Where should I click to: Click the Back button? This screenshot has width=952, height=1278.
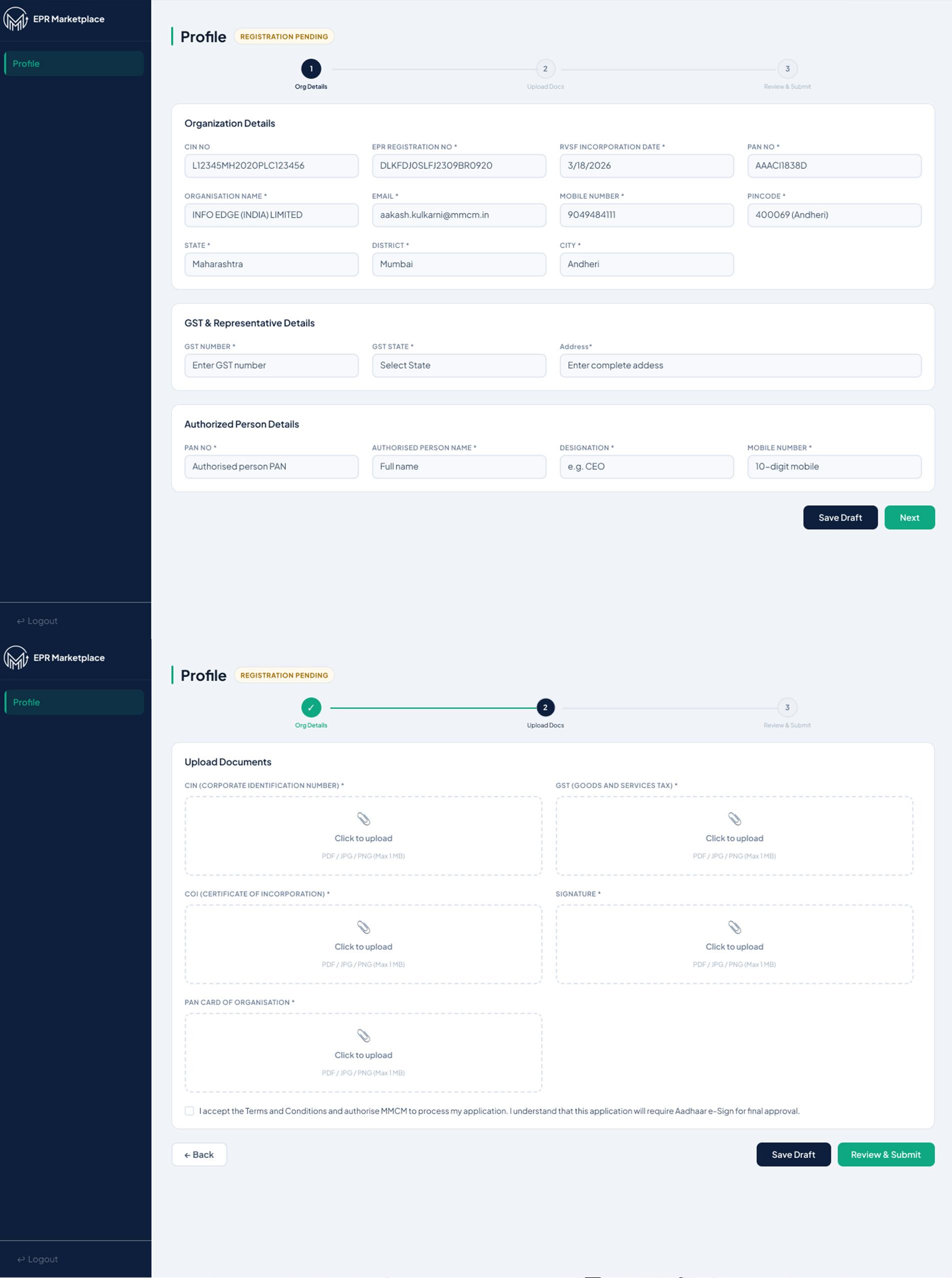200,1154
